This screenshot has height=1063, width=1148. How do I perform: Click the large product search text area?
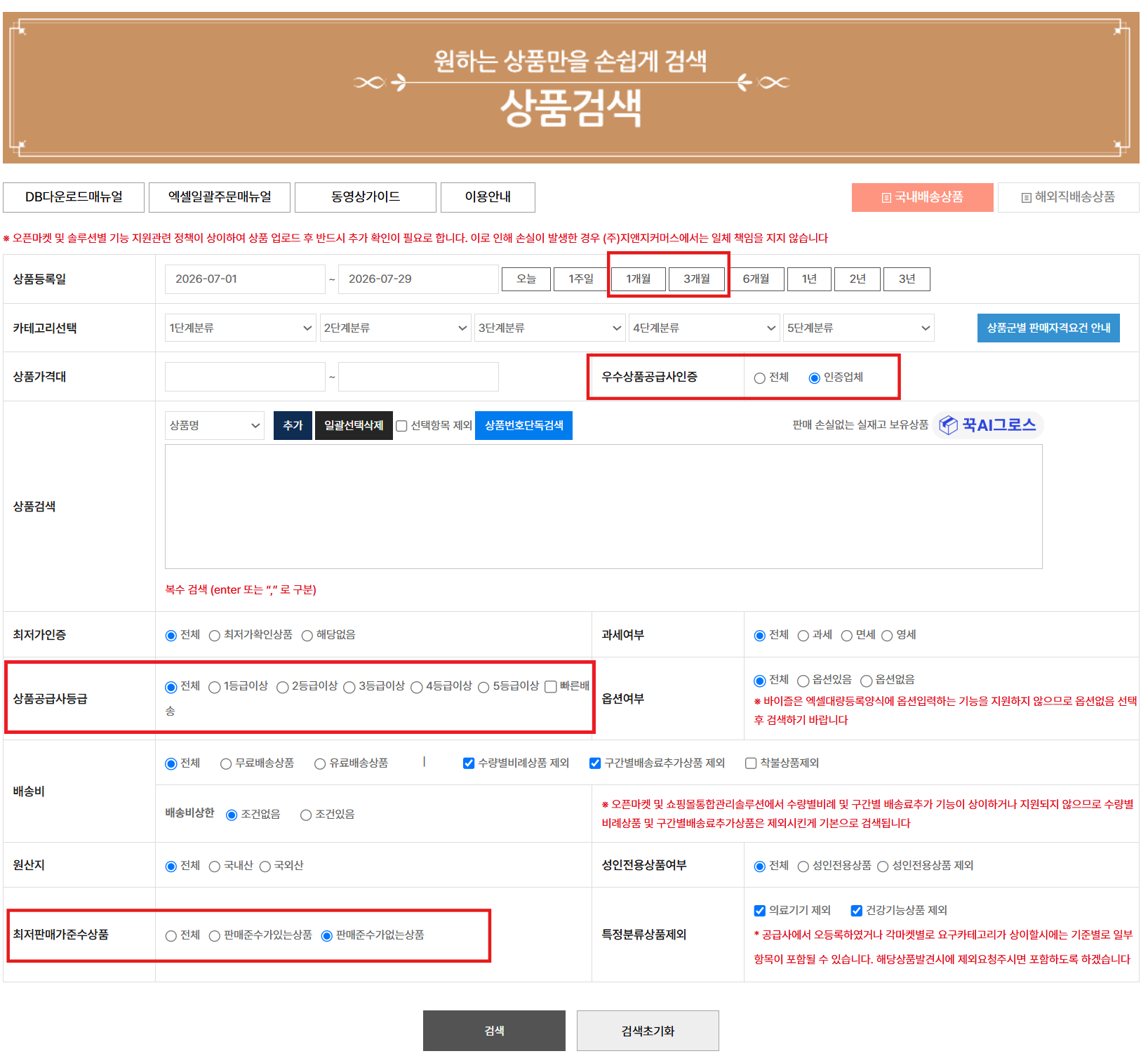coord(603,507)
